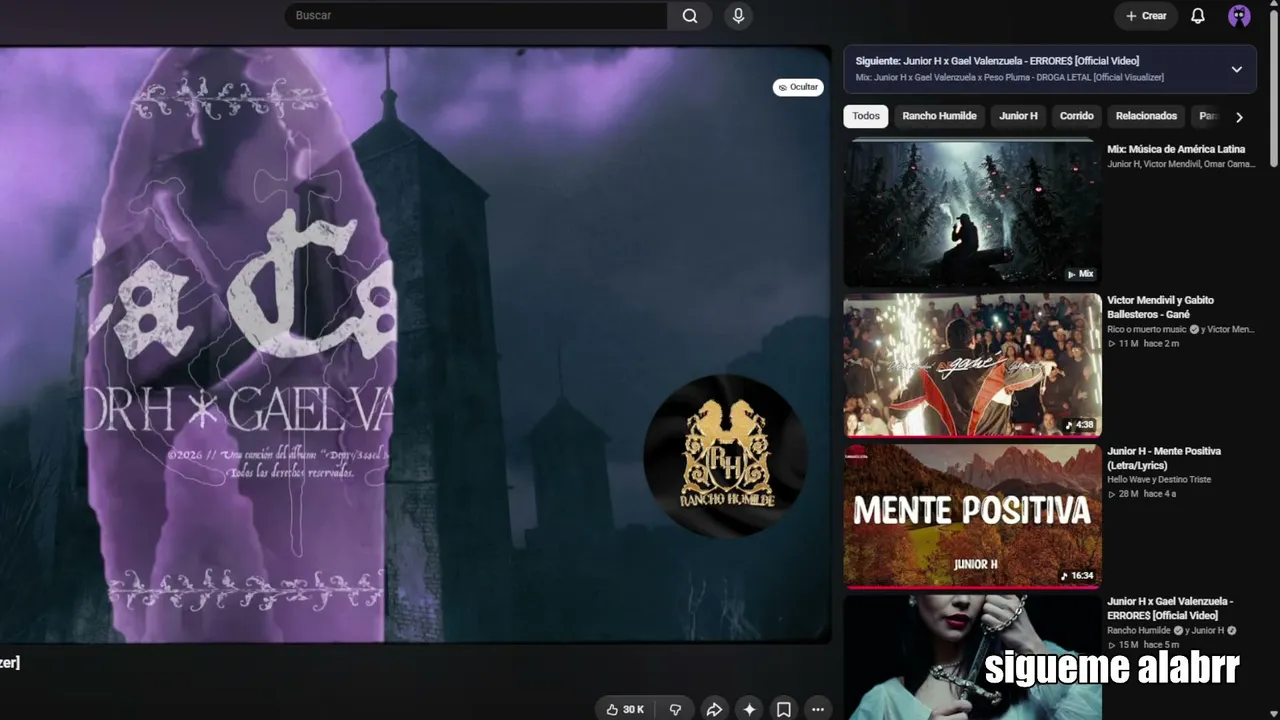Open the Victor Mendivil y Gabito Ballesteros Gané title

1161,307
